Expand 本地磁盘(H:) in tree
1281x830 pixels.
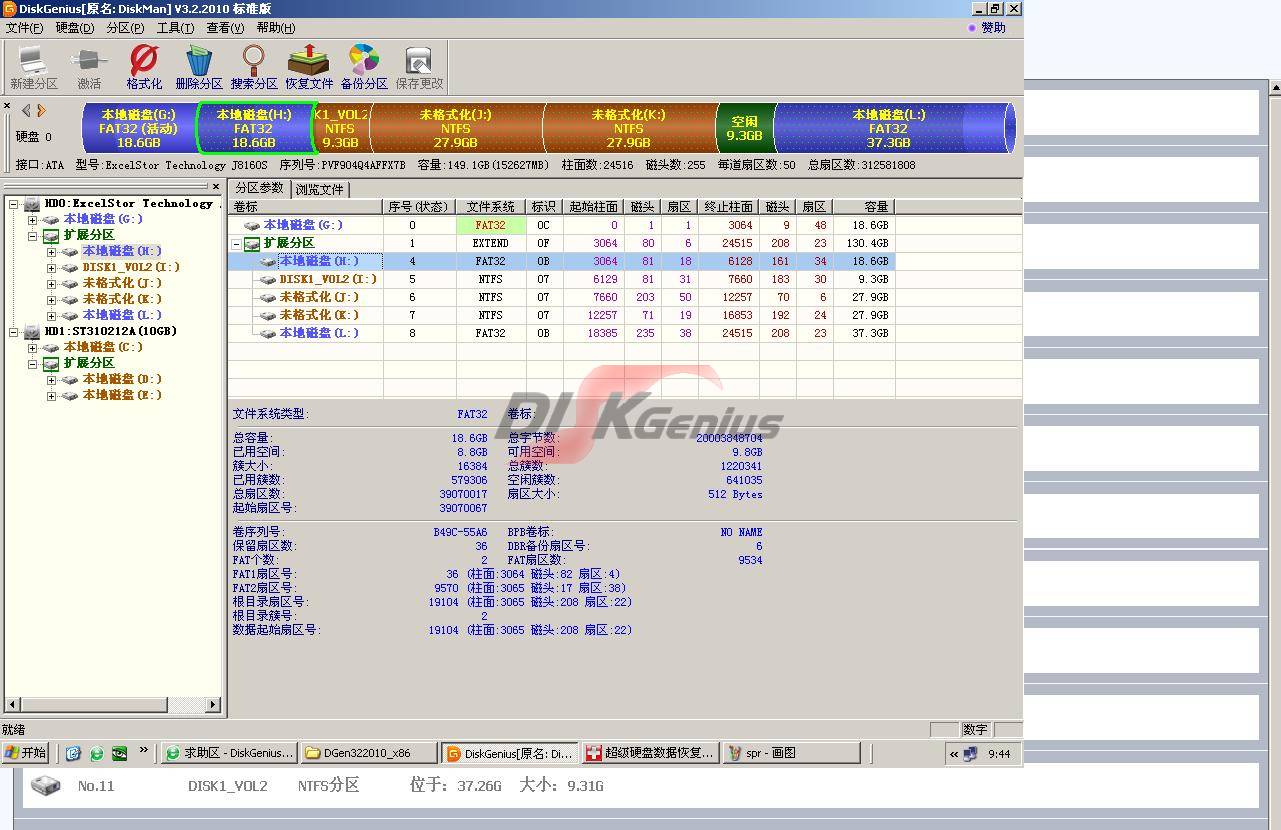pyautogui.click(x=51, y=252)
